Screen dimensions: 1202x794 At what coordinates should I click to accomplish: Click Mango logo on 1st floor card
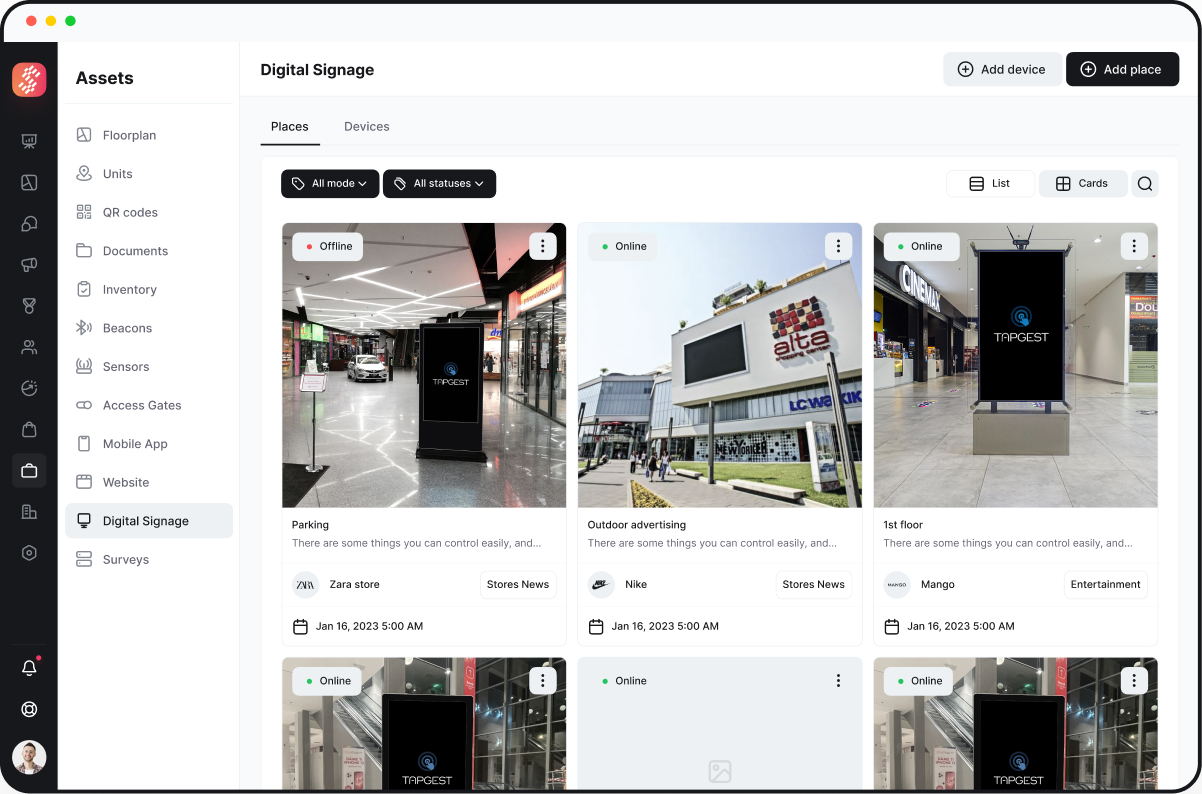pos(897,585)
